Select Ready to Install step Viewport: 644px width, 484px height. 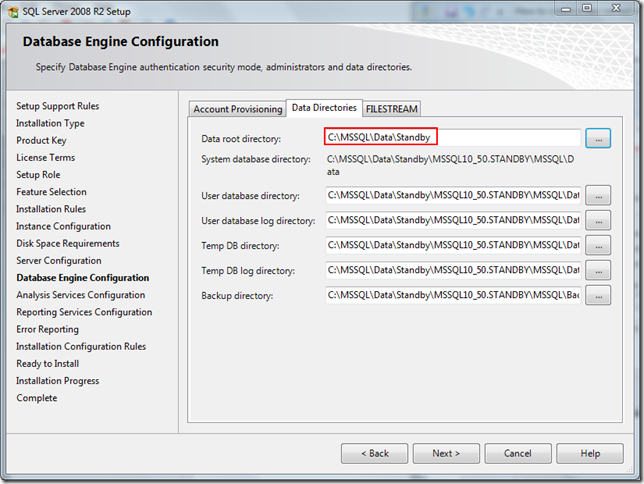48,364
